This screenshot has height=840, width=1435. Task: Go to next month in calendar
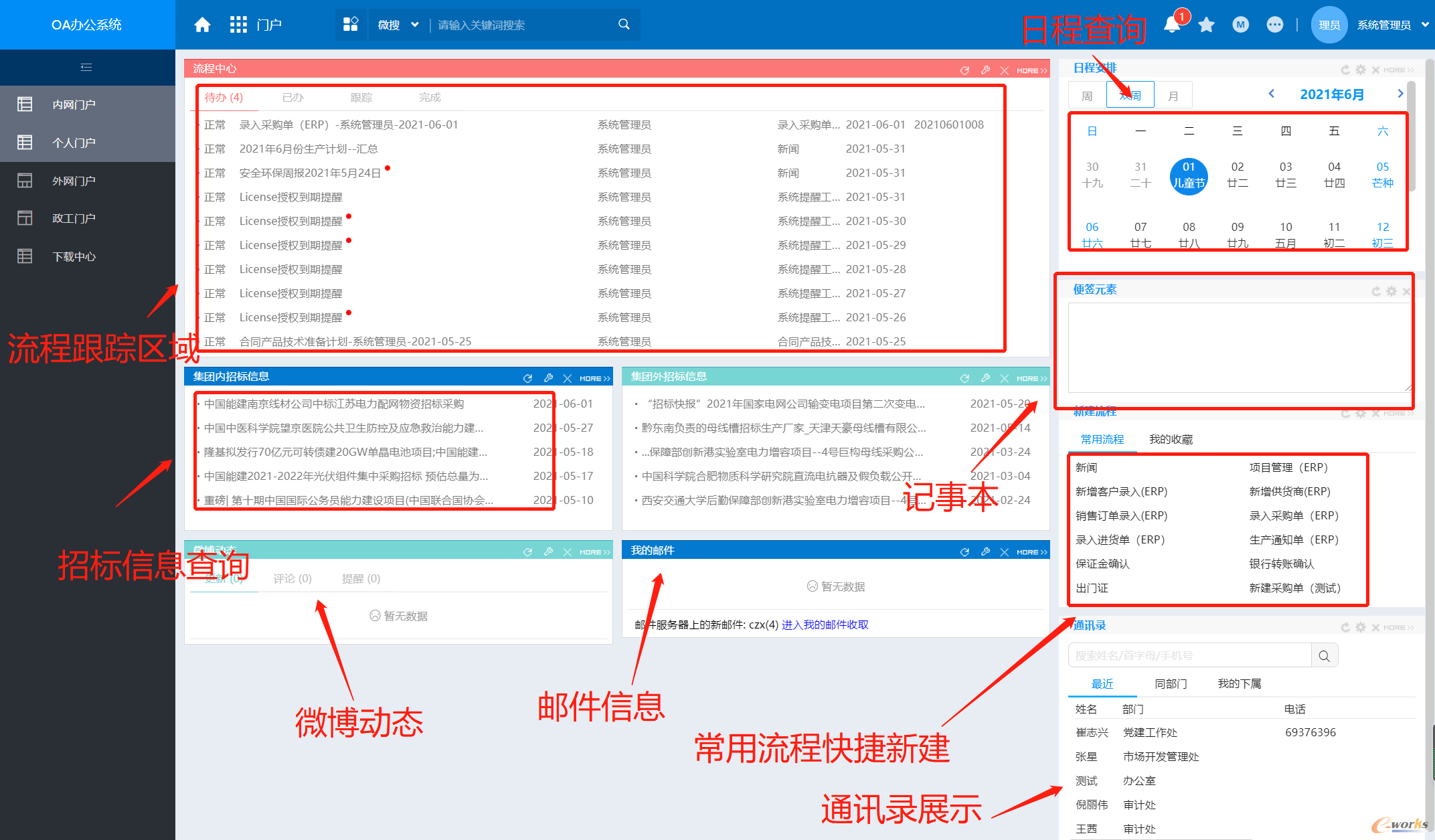(1400, 94)
